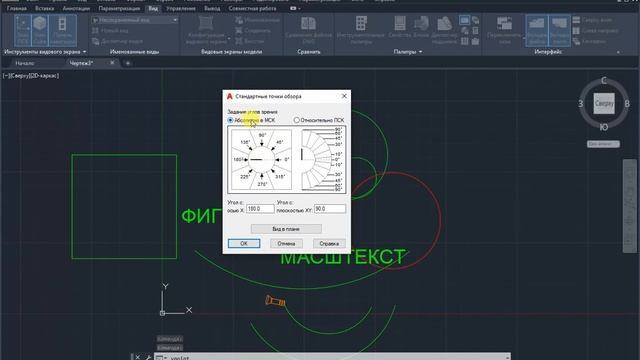Open the Блоки palette
640x360 pixels.
click(x=421, y=27)
